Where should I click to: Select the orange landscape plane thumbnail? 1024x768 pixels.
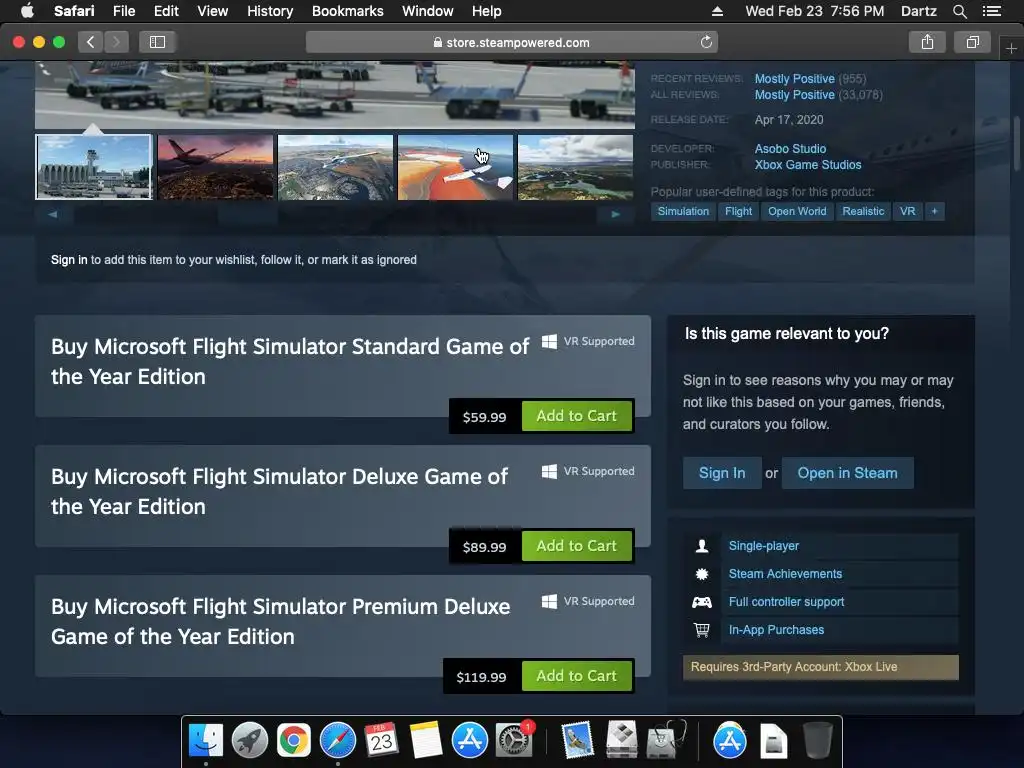(456, 167)
